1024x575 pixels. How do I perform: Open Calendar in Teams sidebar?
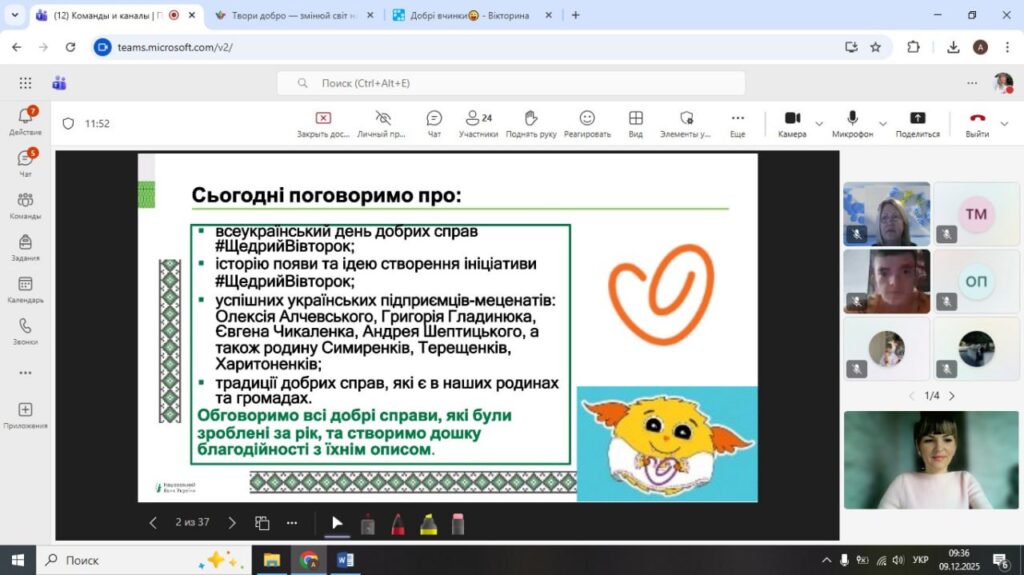click(x=25, y=290)
